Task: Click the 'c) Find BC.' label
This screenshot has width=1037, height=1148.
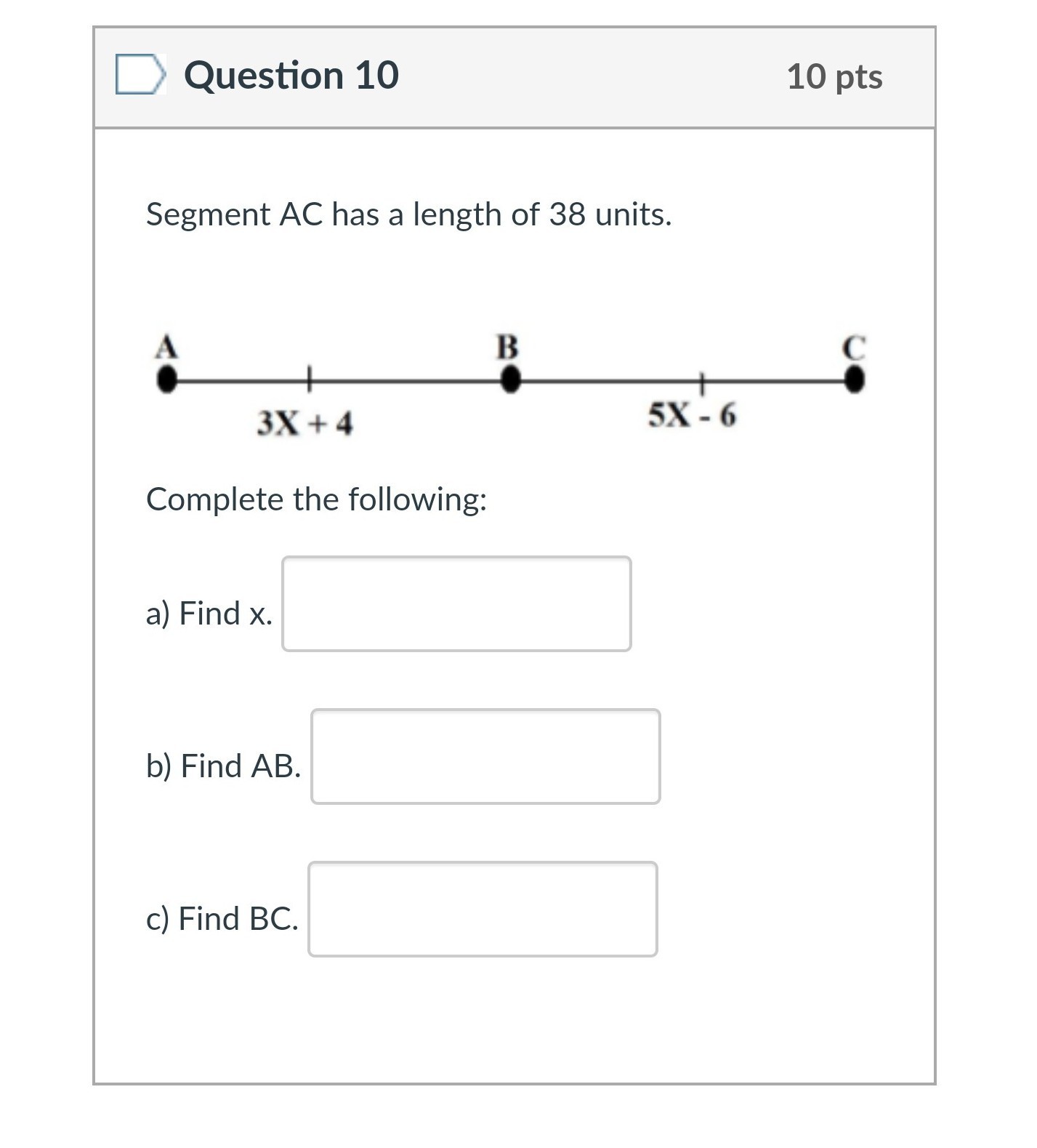Action: pyautogui.click(x=222, y=918)
